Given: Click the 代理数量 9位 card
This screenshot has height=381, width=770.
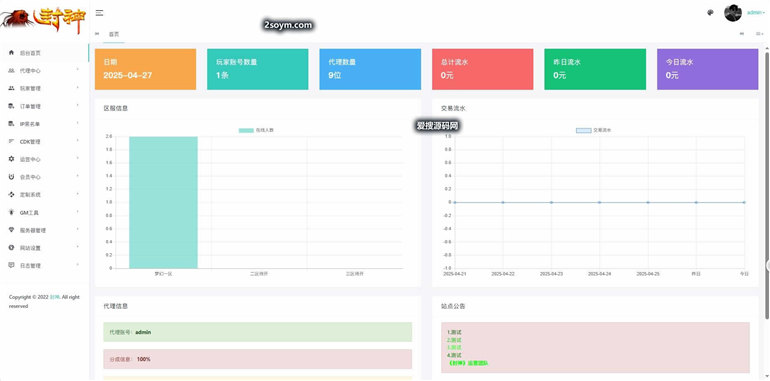Looking at the screenshot, I should pyautogui.click(x=370, y=69).
